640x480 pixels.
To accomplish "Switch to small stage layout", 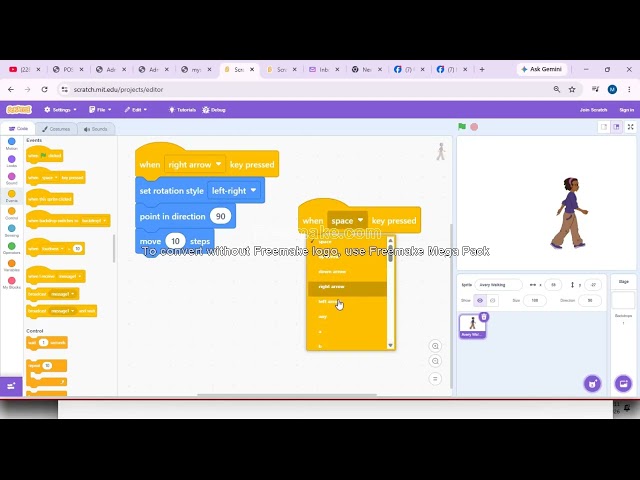I will (x=604, y=127).
